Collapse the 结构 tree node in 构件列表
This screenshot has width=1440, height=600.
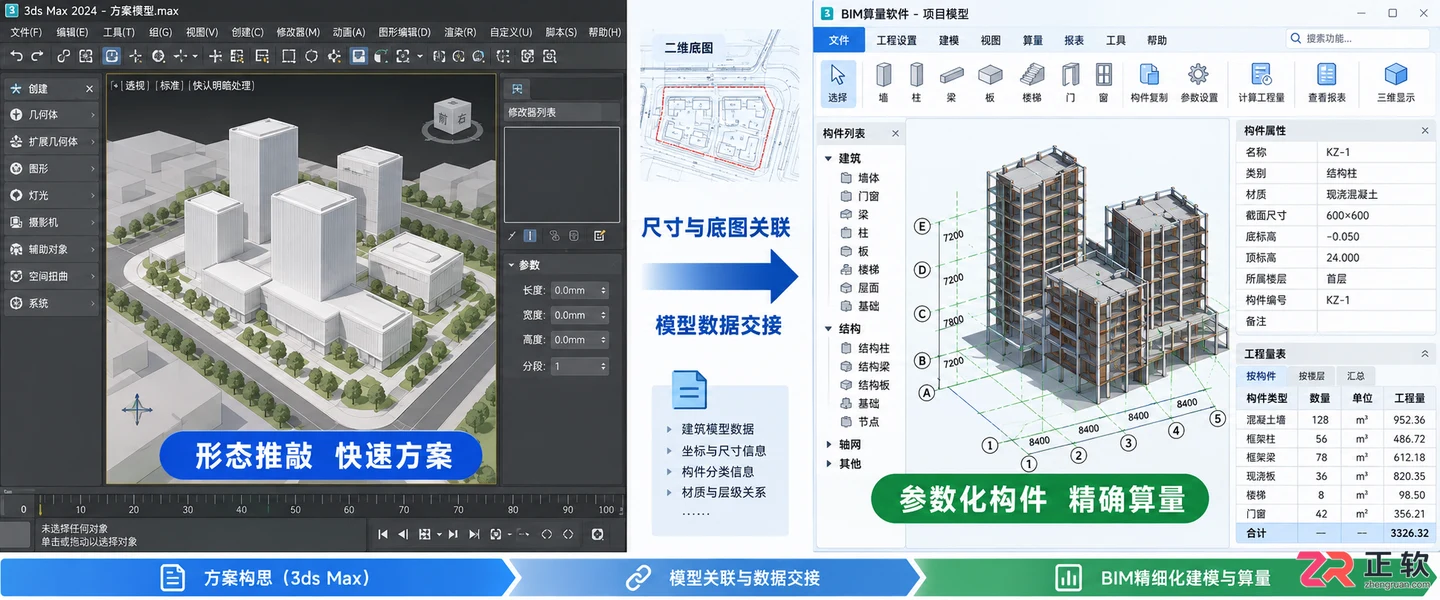pos(828,328)
